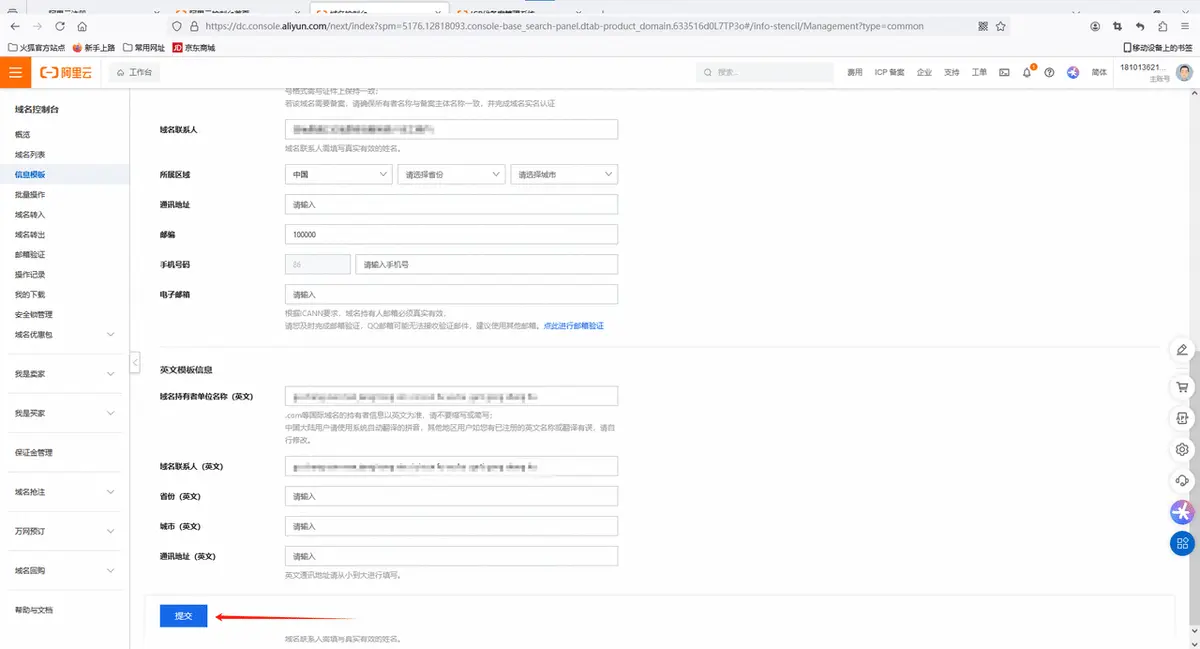
Task: Launch the Cloud Shell terminal icon
Action: click(1004, 72)
